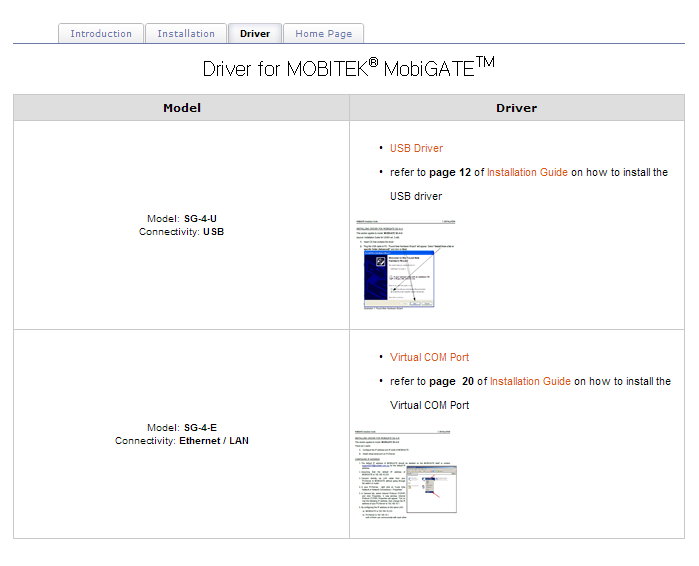This screenshot has height=566, width=699.
Task: Go to the Home Page tab
Action: pyautogui.click(x=323, y=34)
